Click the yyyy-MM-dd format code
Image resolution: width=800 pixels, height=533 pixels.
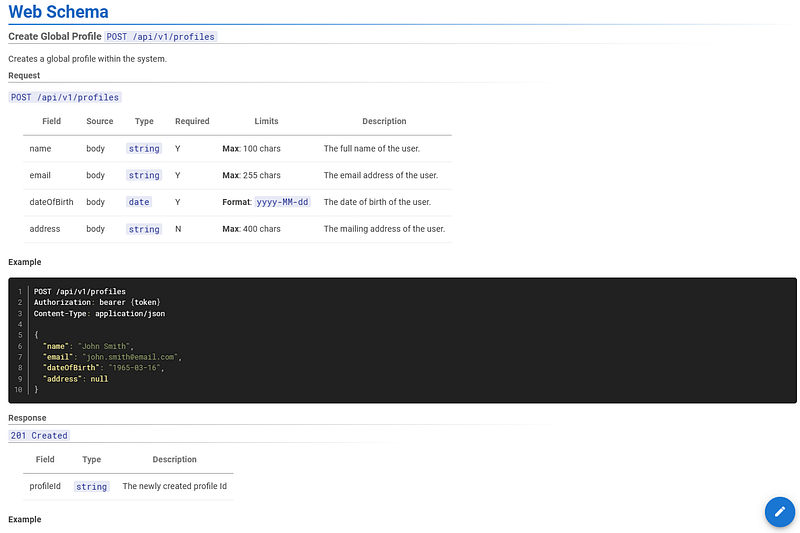[x=282, y=202]
